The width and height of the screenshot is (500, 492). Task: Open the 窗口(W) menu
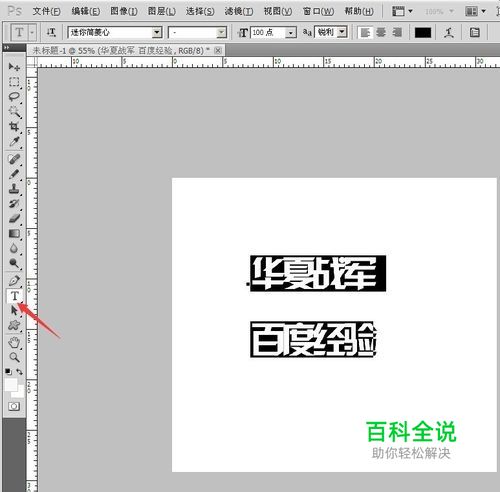[x=318, y=11]
